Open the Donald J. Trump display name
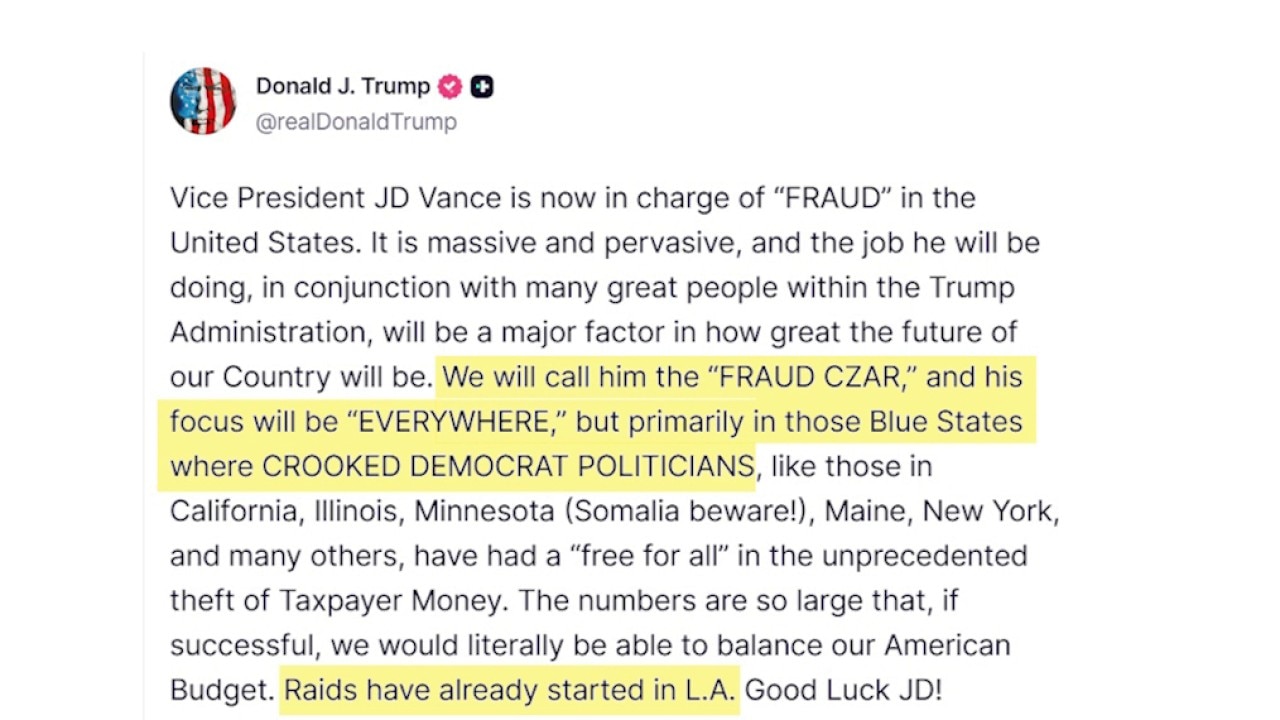Screen dimensions: 1280x720 (342, 87)
